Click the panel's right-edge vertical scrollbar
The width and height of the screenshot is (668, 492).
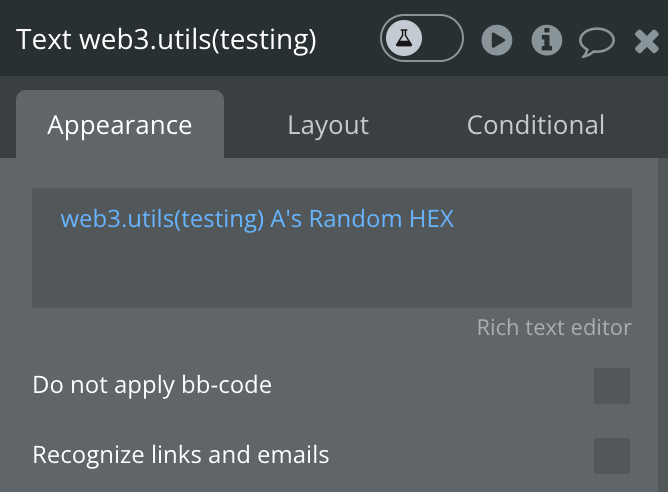(663, 325)
